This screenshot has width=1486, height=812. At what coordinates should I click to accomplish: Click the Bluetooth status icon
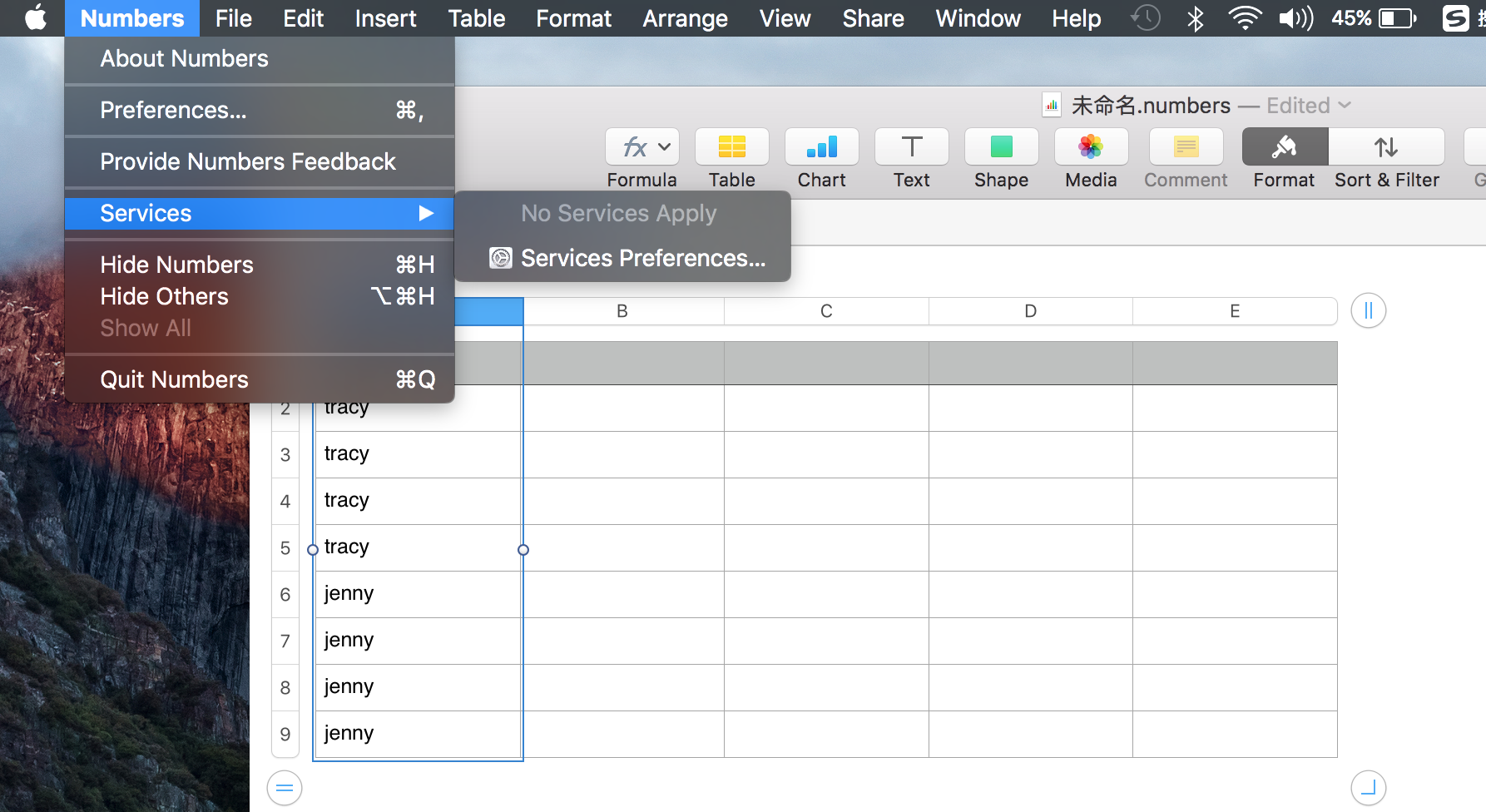1196,17
